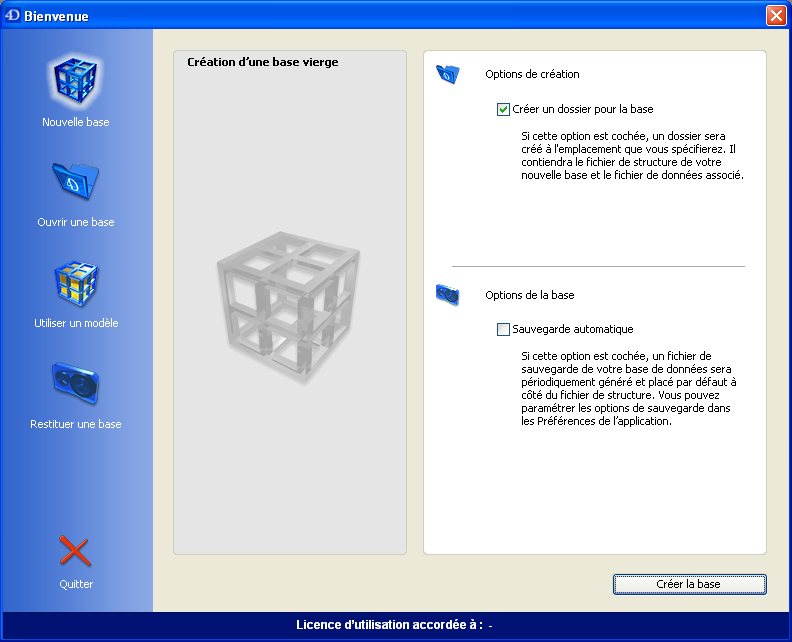The width and height of the screenshot is (792, 642).
Task: Select the Utiliser un modèle text label
Action: click(76, 323)
